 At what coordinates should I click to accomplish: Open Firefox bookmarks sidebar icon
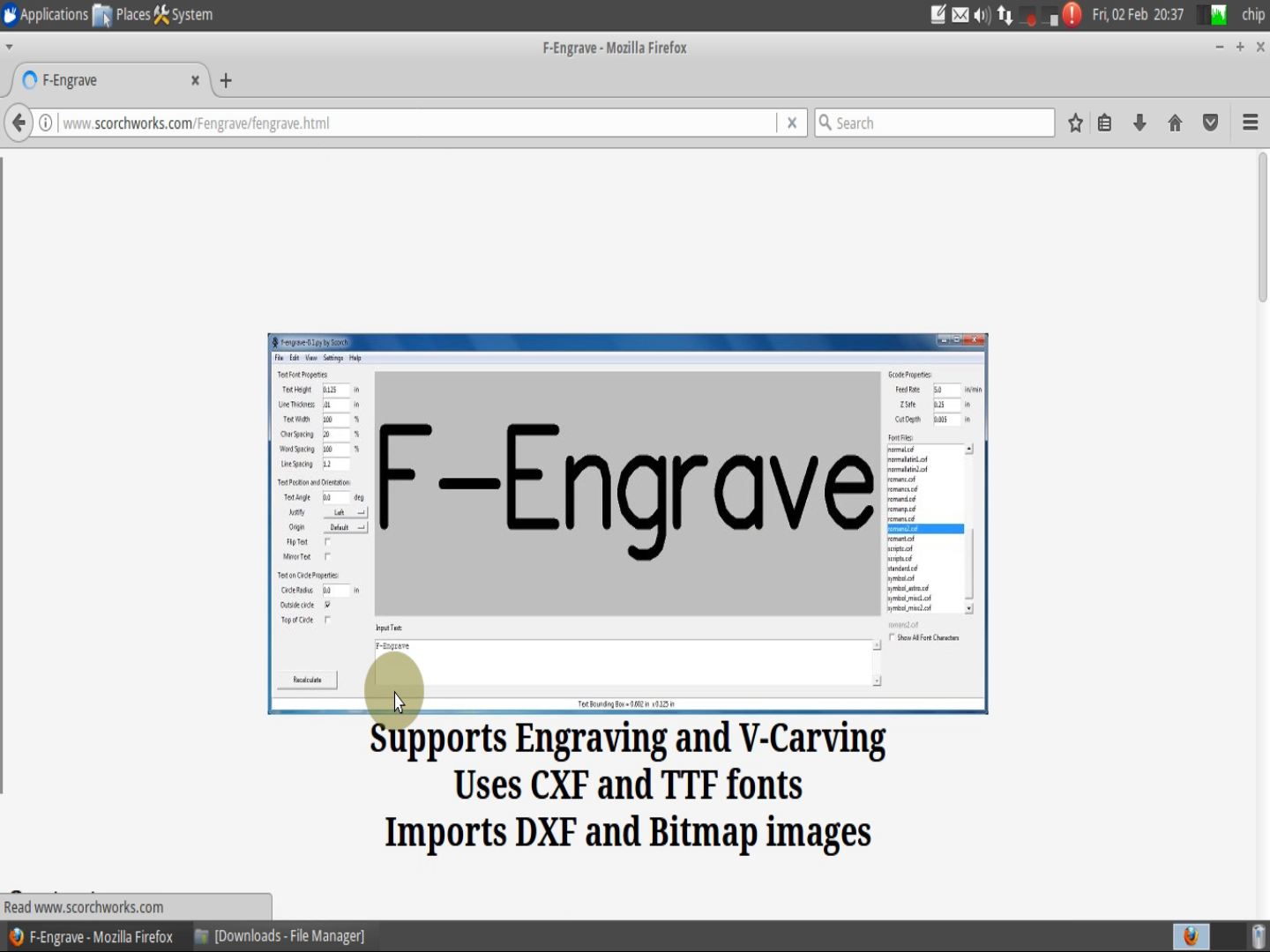(1104, 123)
